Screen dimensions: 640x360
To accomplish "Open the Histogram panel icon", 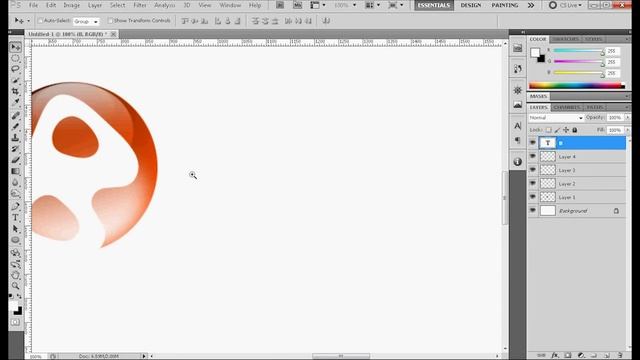I will [518, 105].
